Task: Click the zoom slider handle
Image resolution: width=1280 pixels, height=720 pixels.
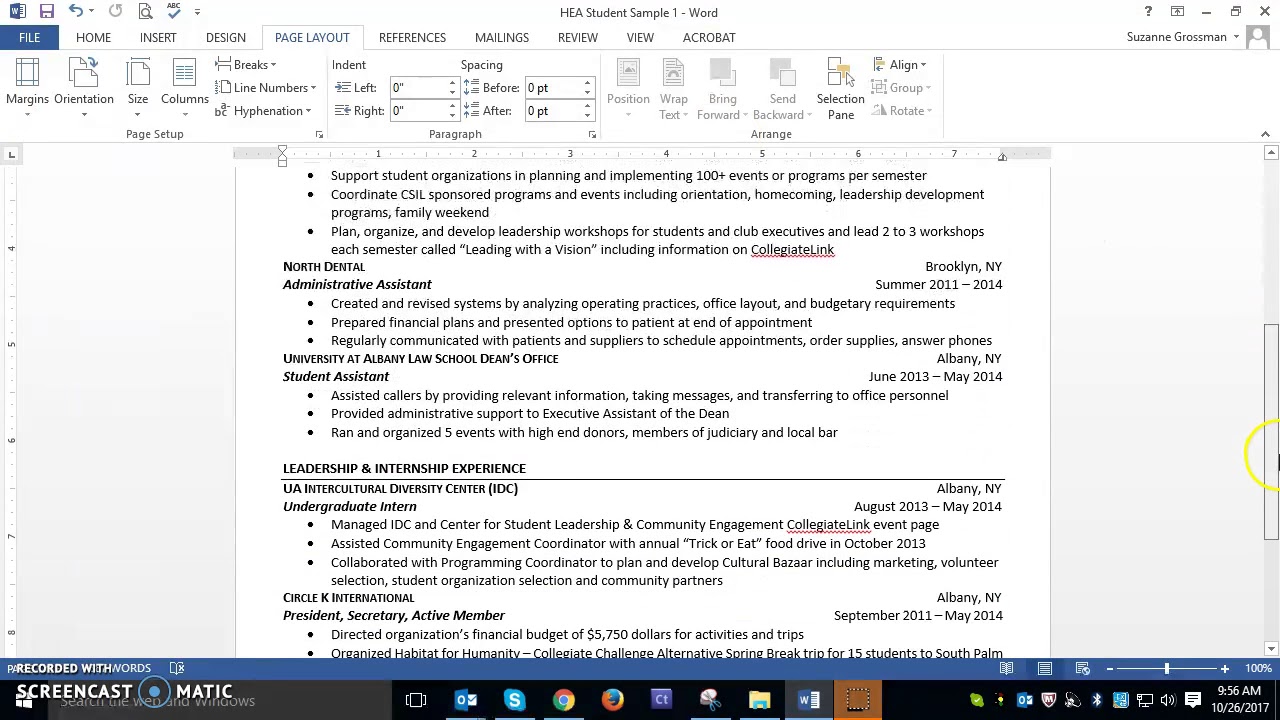Action: click(1167, 668)
